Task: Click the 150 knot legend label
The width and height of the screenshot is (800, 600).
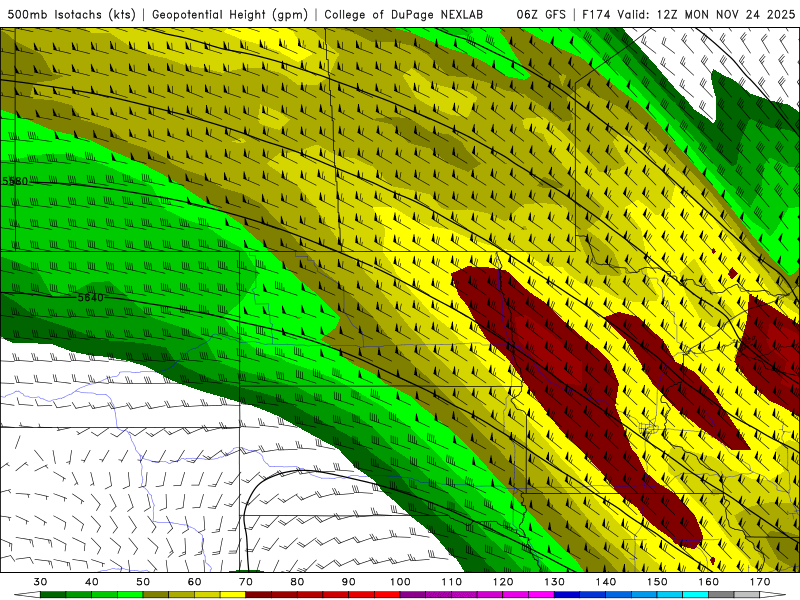Action: click(x=657, y=582)
